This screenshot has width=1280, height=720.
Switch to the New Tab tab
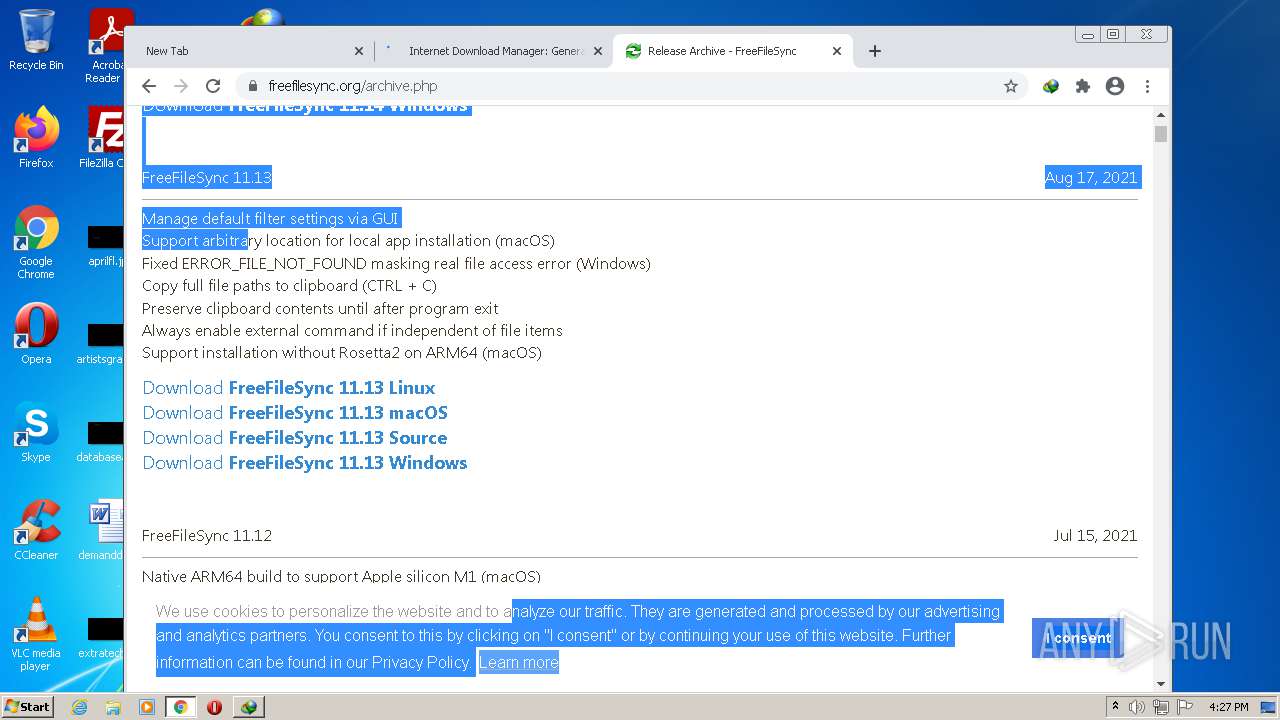(x=250, y=51)
